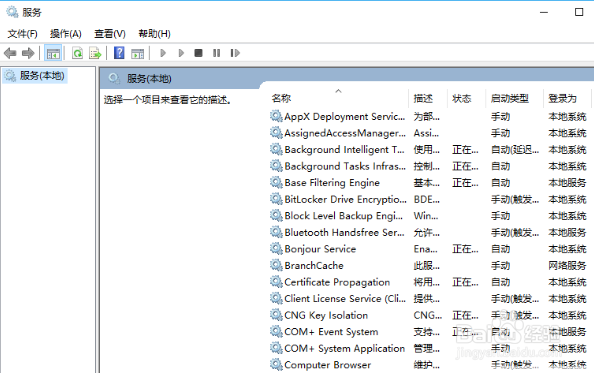Click gear icon of CNG Key Isolation
Viewport: 594px width, 373px height.
point(276,315)
